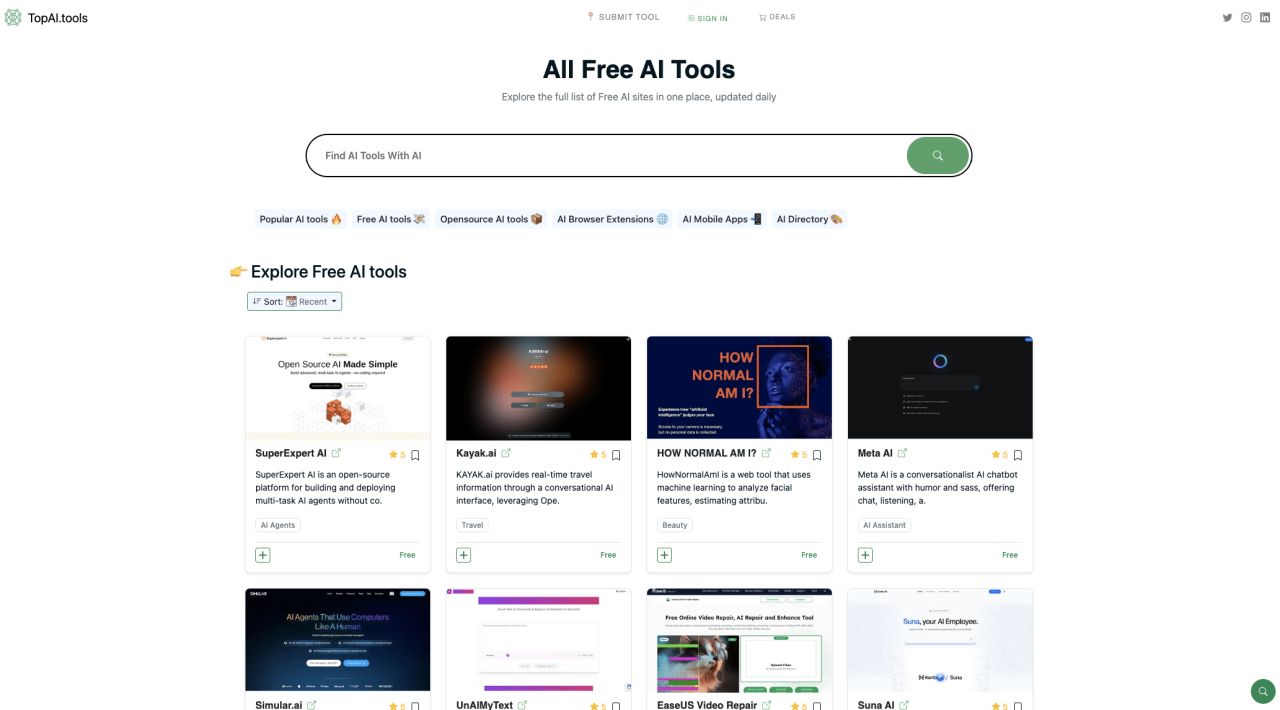The height and width of the screenshot is (710, 1280).
Task: Open external link icon next to EaseUS Video Repair
Action: [x=766, y=705]
